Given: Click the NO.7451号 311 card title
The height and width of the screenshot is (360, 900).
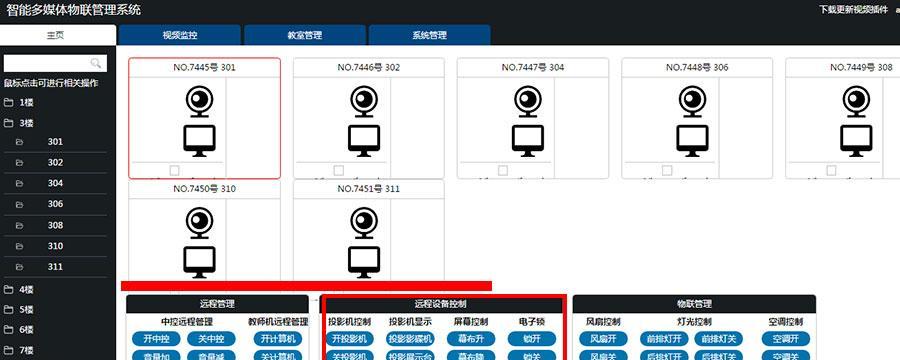Looking at the screenshot, I should click(x=368, y=189).
